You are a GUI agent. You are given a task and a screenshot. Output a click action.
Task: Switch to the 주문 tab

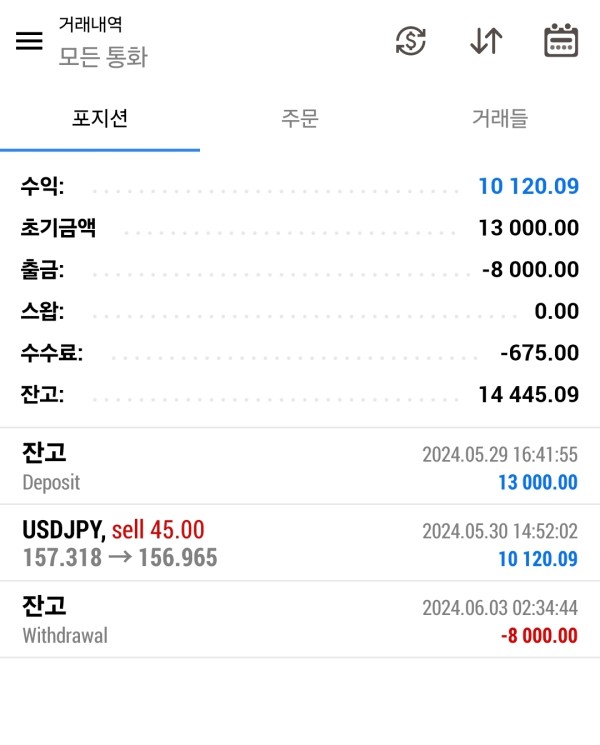pos(300,119)
